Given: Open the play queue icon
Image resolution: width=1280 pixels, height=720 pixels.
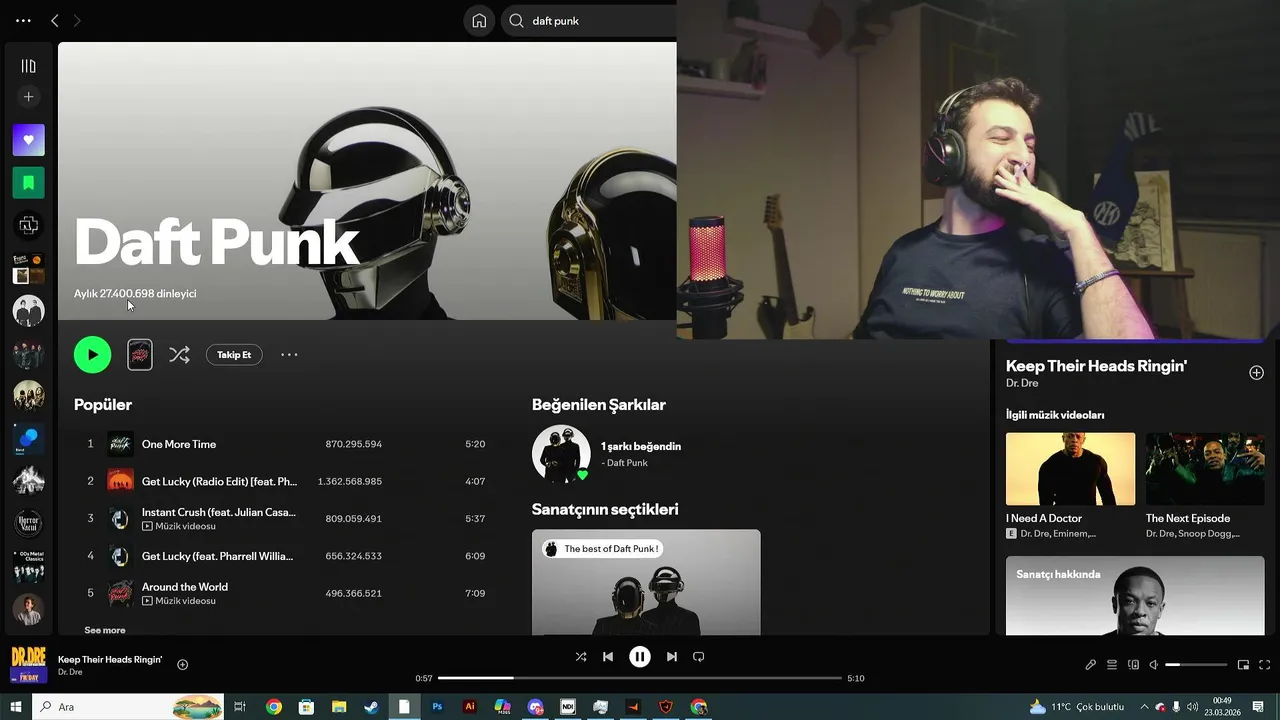Looking at the screenshot, I should coord(1112,664).
